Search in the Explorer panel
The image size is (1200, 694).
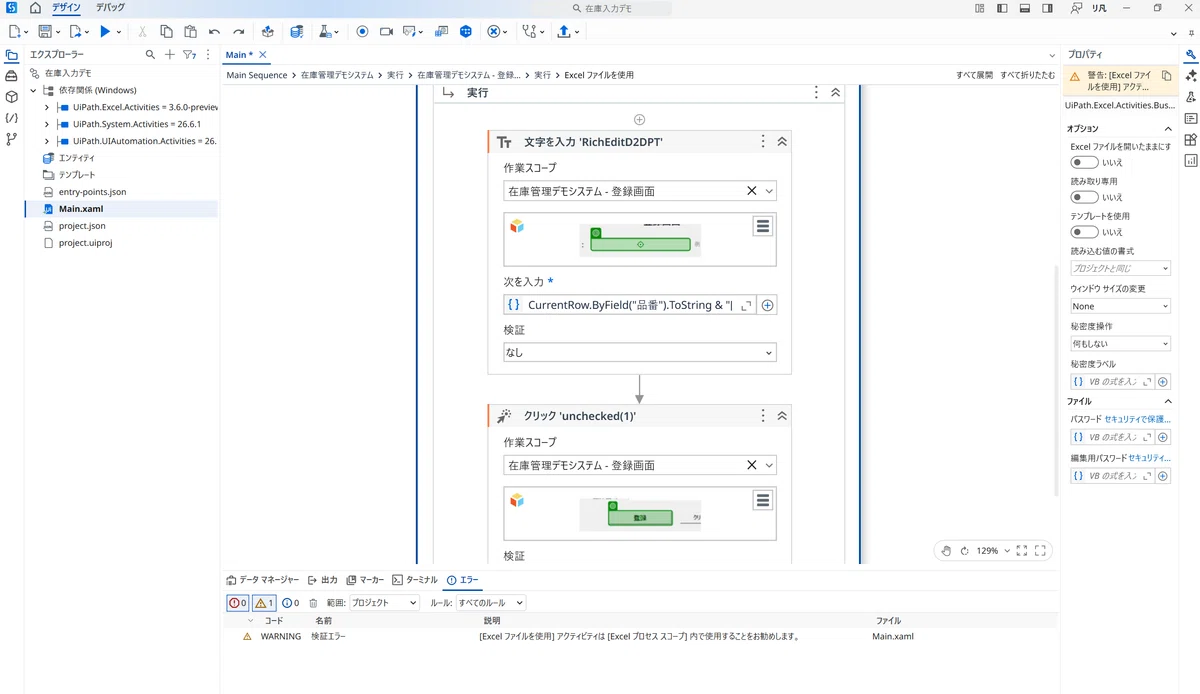[x=151, y=55]
